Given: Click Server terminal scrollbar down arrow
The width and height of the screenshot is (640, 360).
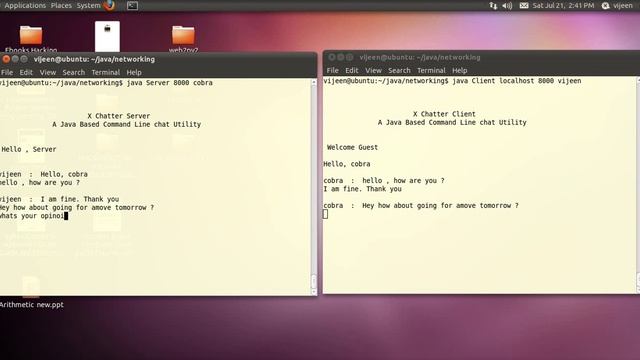Looking at the screenshot, I should tap(314, 292).
